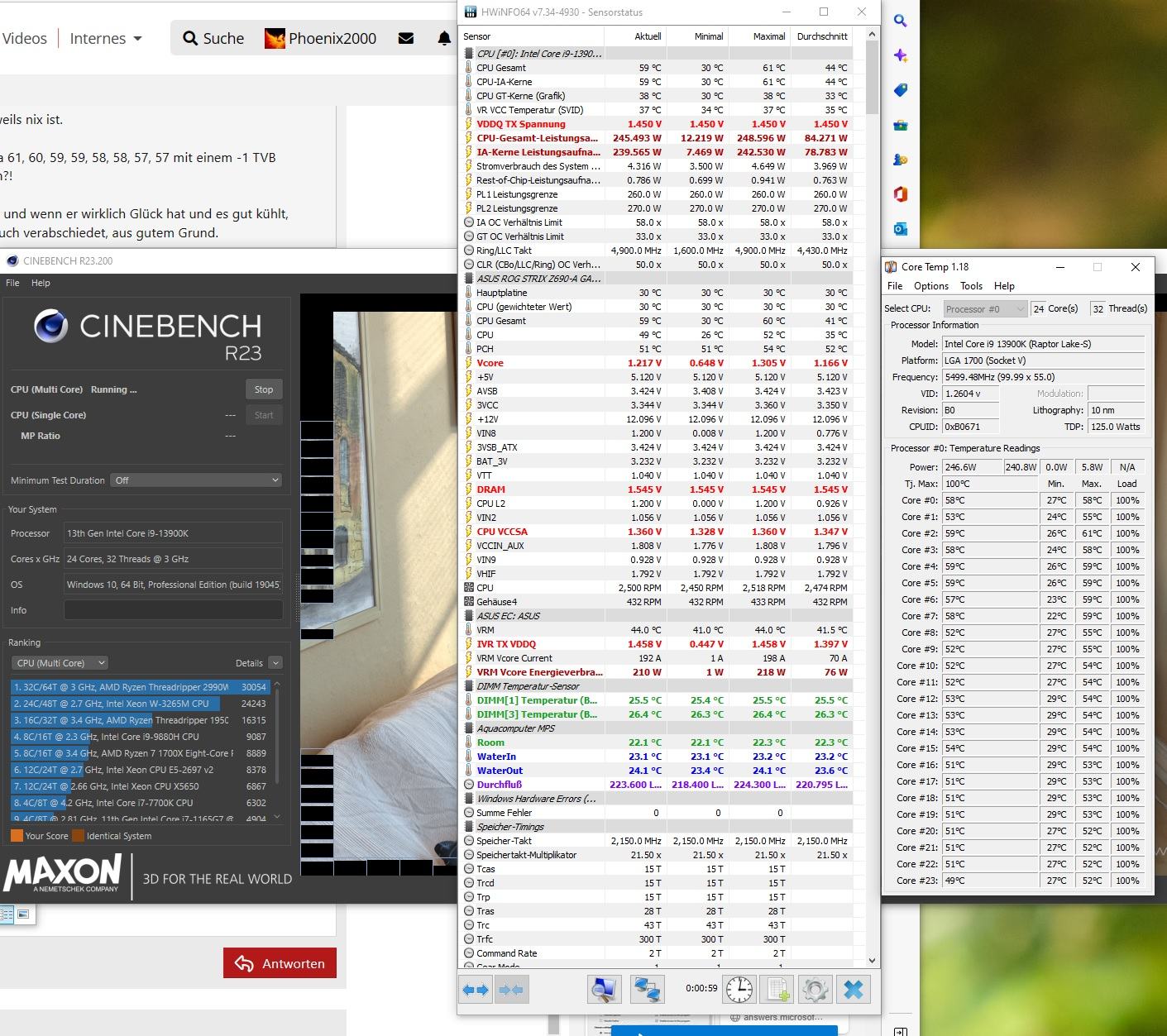Click the thumbnail view icon below Cinebench window

tap(23, 914)
